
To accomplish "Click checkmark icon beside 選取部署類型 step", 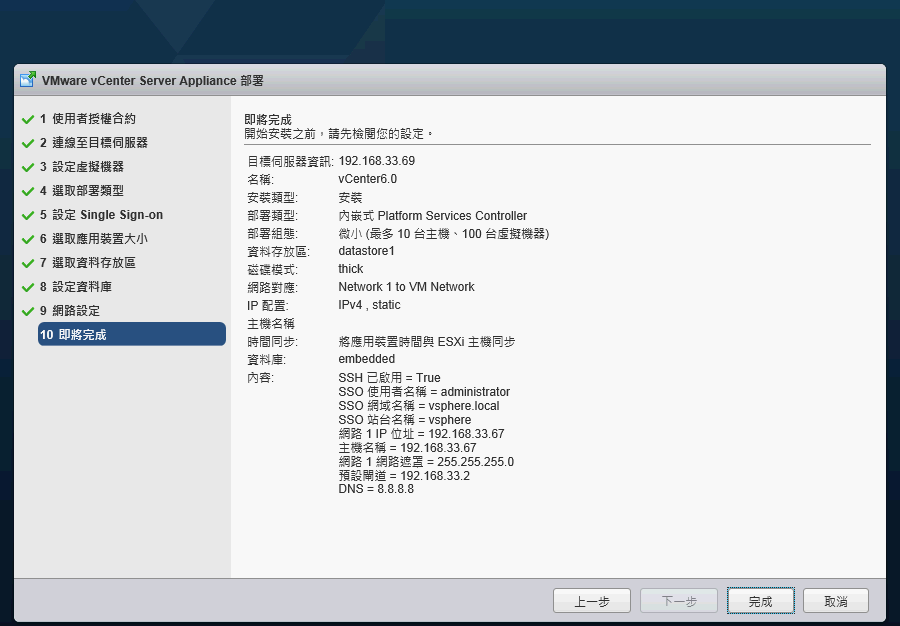I will tap(28, 192).
